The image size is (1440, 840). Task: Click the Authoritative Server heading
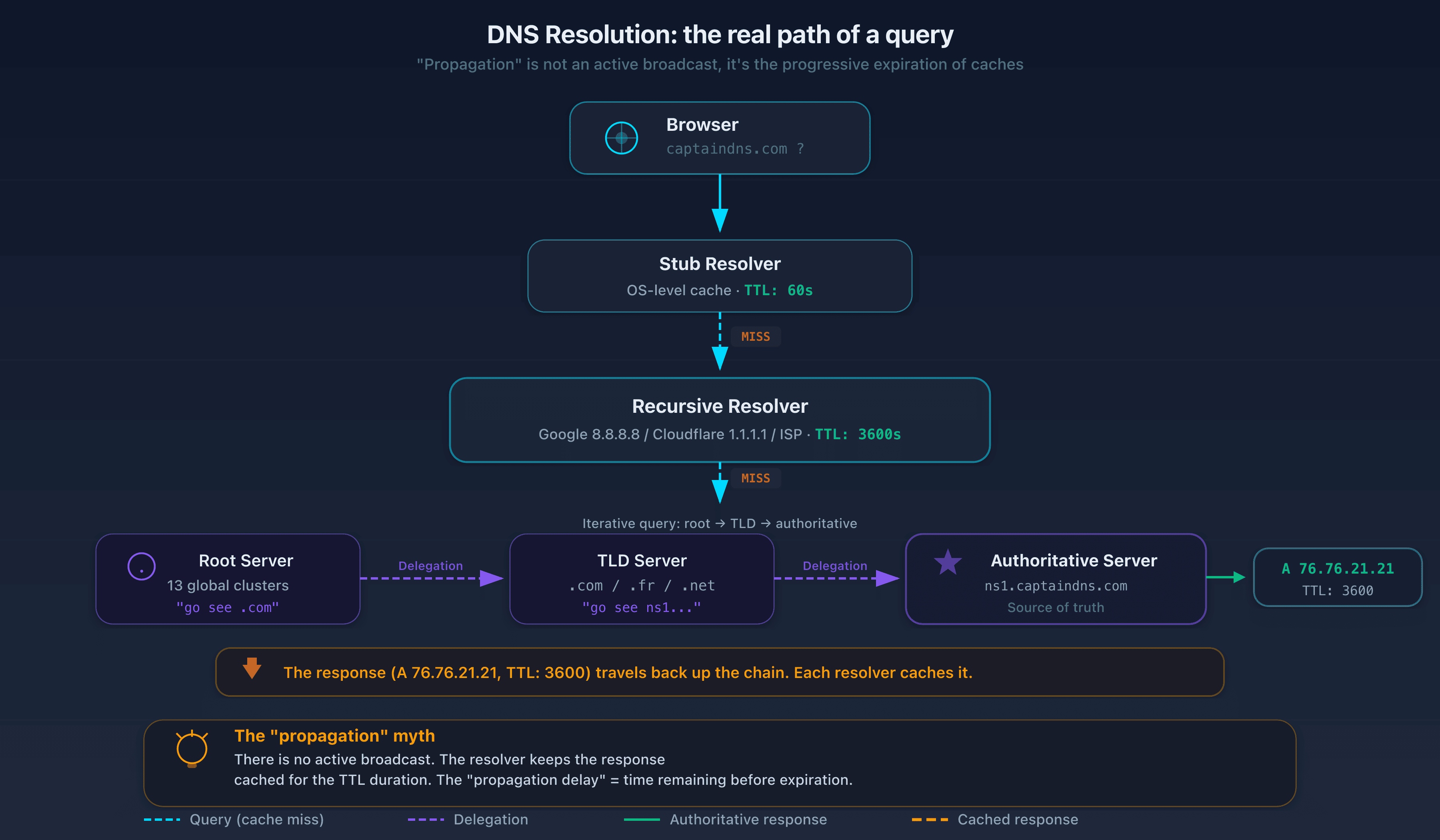pyautogui.click(x=1074, y=560)
